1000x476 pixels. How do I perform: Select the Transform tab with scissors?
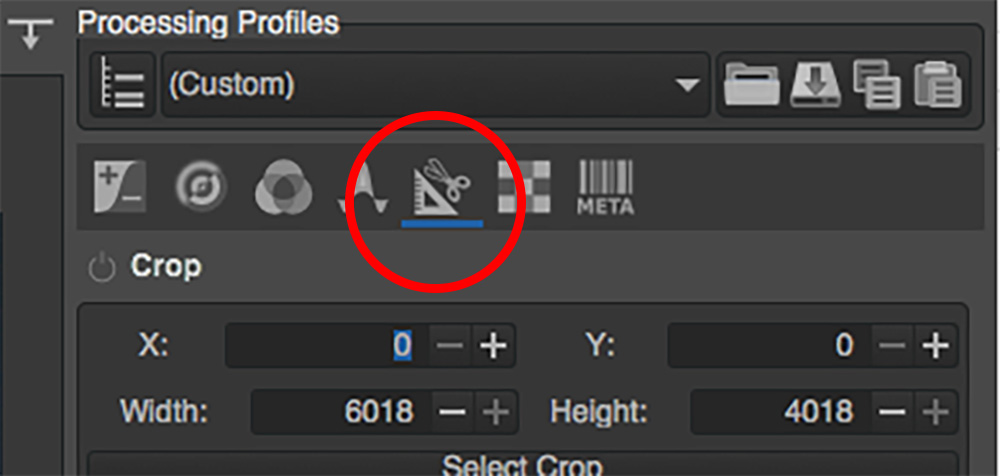(x=442, y=187)
